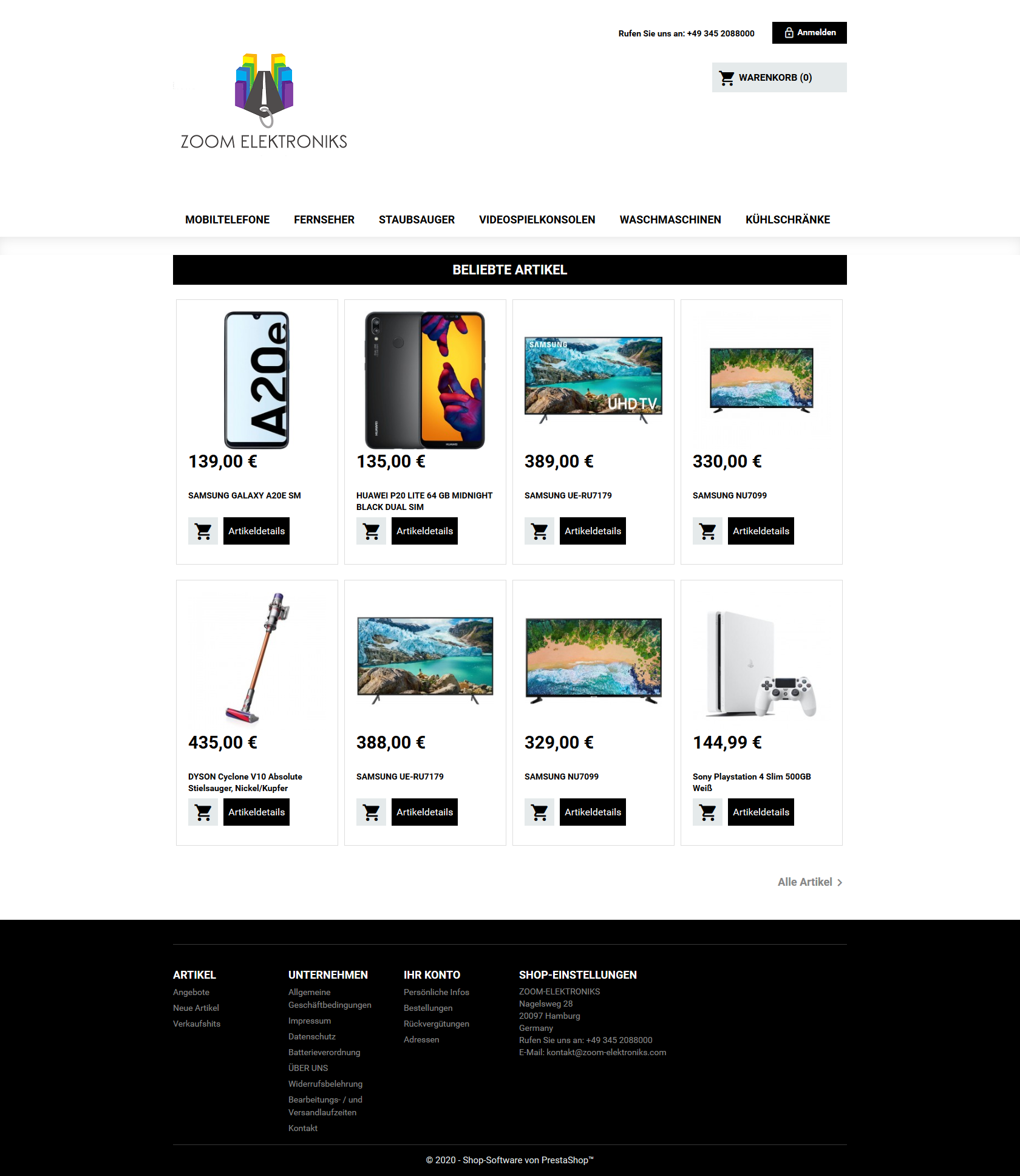Add Huawei P20 Lite to cart
The height and width of the screenshot is (1176, 1020).
pyautogui.click(x=371, y=531)
